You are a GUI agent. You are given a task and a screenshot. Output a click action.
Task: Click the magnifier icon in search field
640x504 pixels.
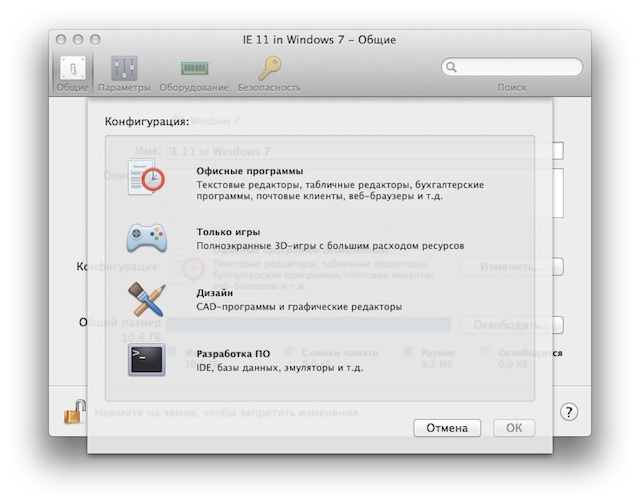click(451, 67)
